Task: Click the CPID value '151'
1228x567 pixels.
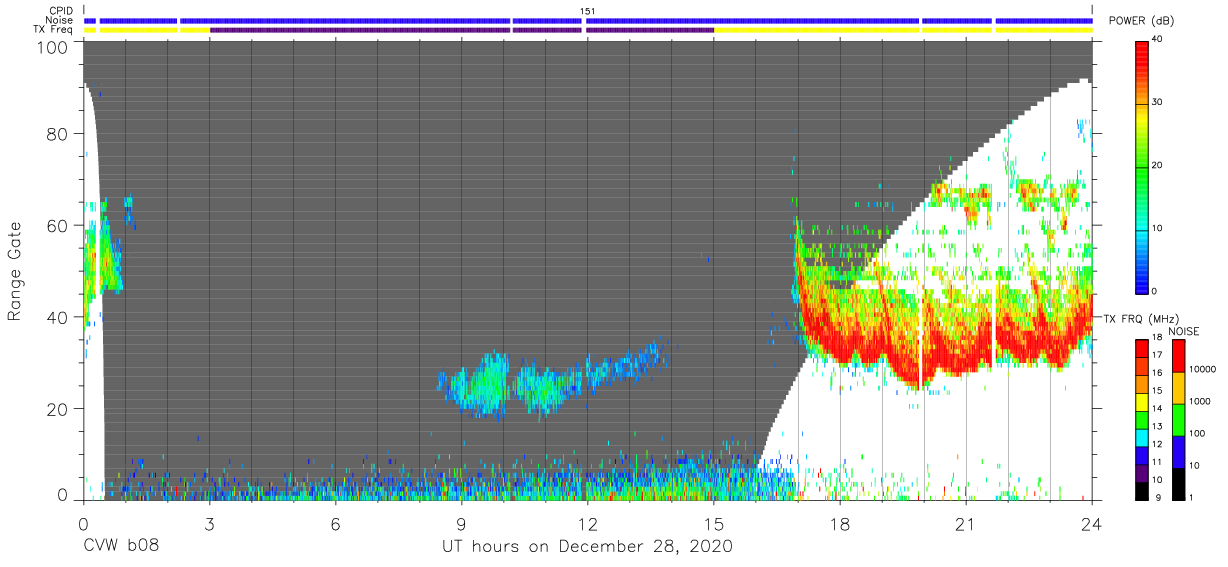Action: tap(588, 10)
